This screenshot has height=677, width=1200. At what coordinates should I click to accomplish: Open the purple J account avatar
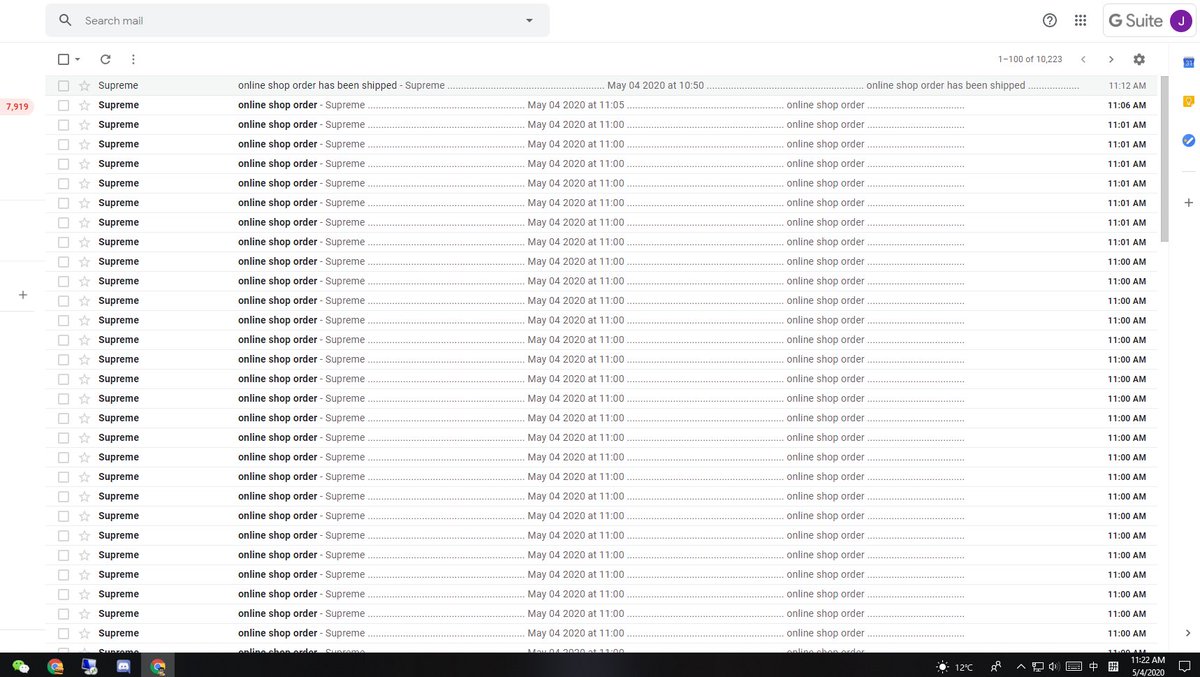(1181, 20)
